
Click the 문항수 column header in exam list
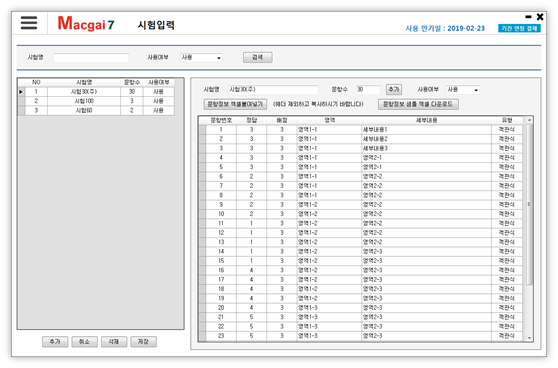point(132,82)
